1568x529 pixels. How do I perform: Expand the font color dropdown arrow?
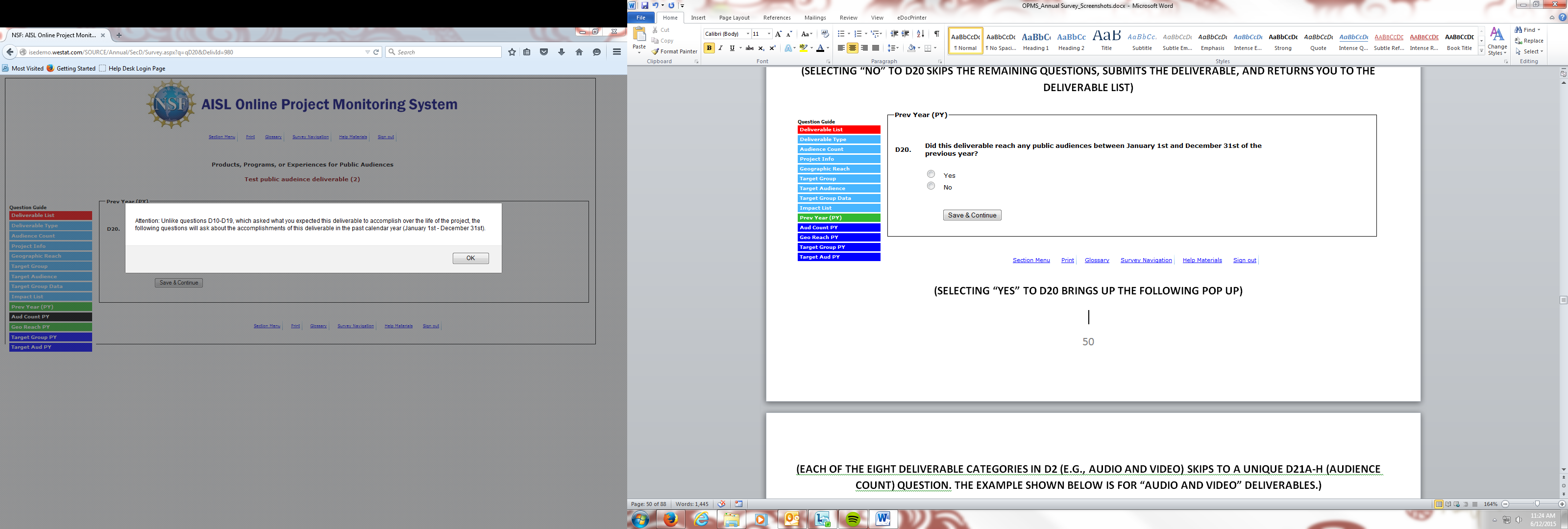pos(828,48)
